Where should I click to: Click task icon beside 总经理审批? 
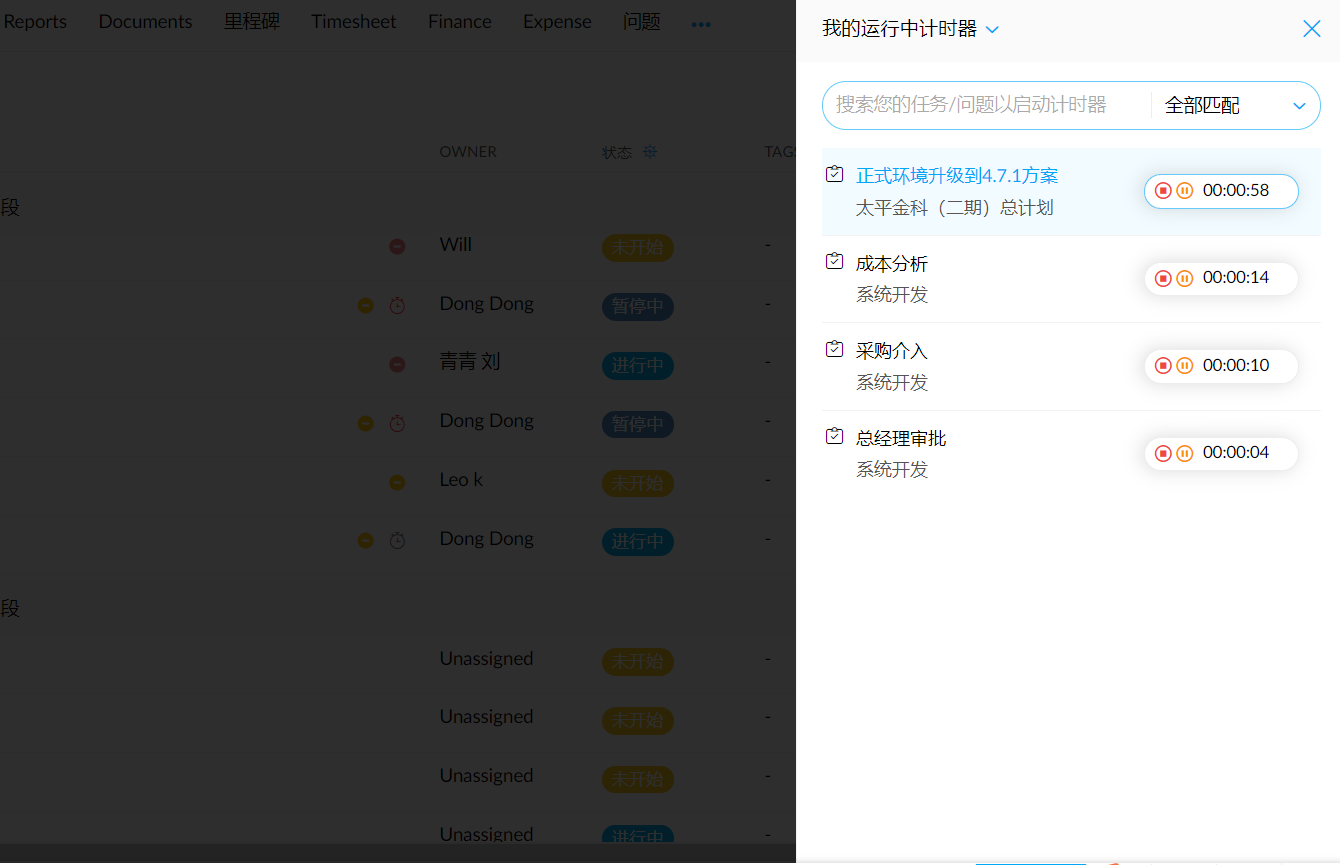click(x=834, y=437)
